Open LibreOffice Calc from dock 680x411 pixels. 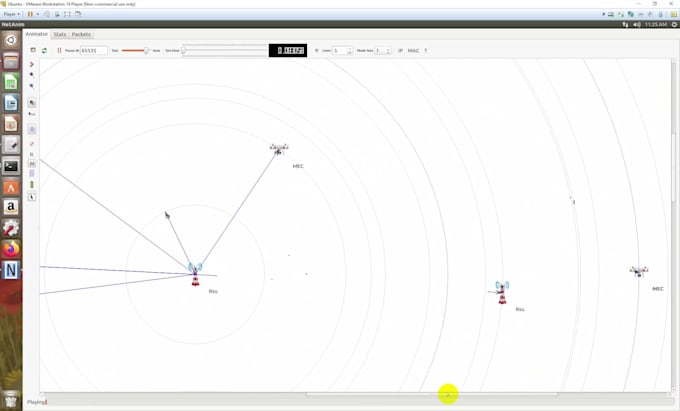click(x=11, y=82)
